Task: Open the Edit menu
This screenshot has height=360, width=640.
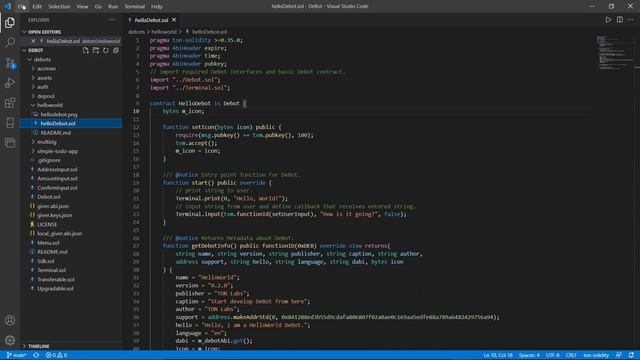Action: click(x=37, y=6)
